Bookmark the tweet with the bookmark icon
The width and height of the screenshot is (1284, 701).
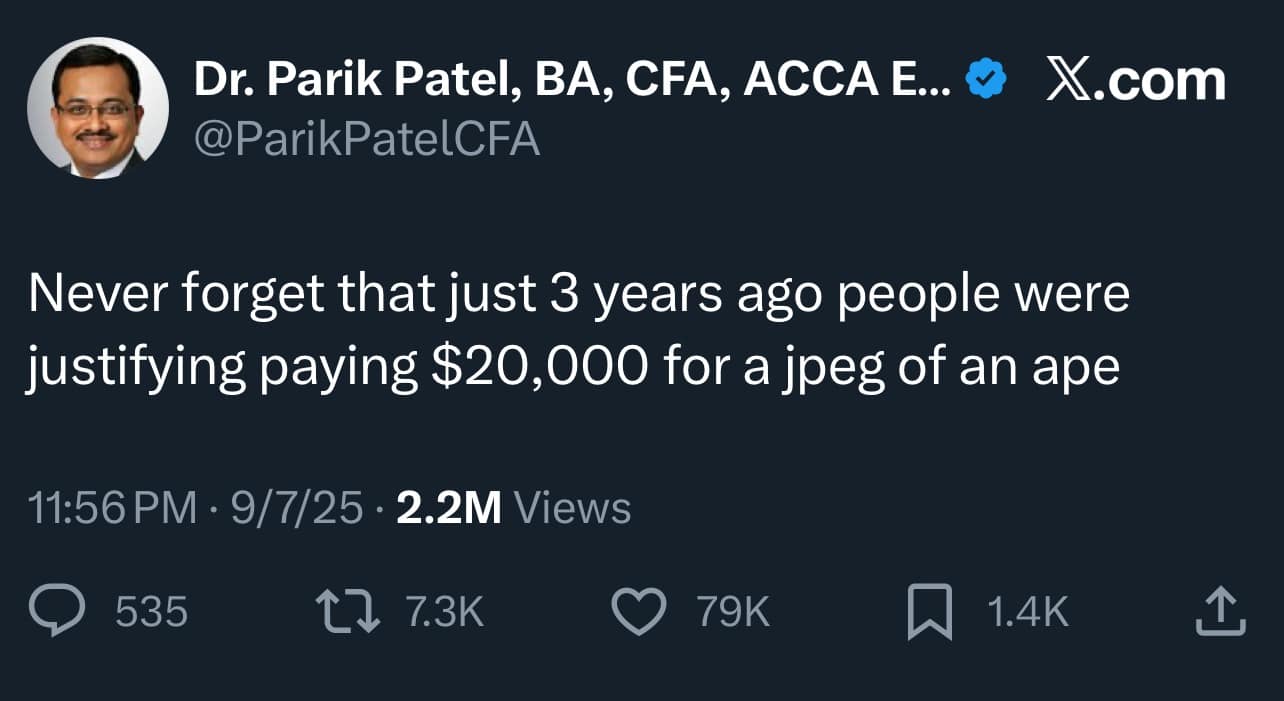point(928,613)
